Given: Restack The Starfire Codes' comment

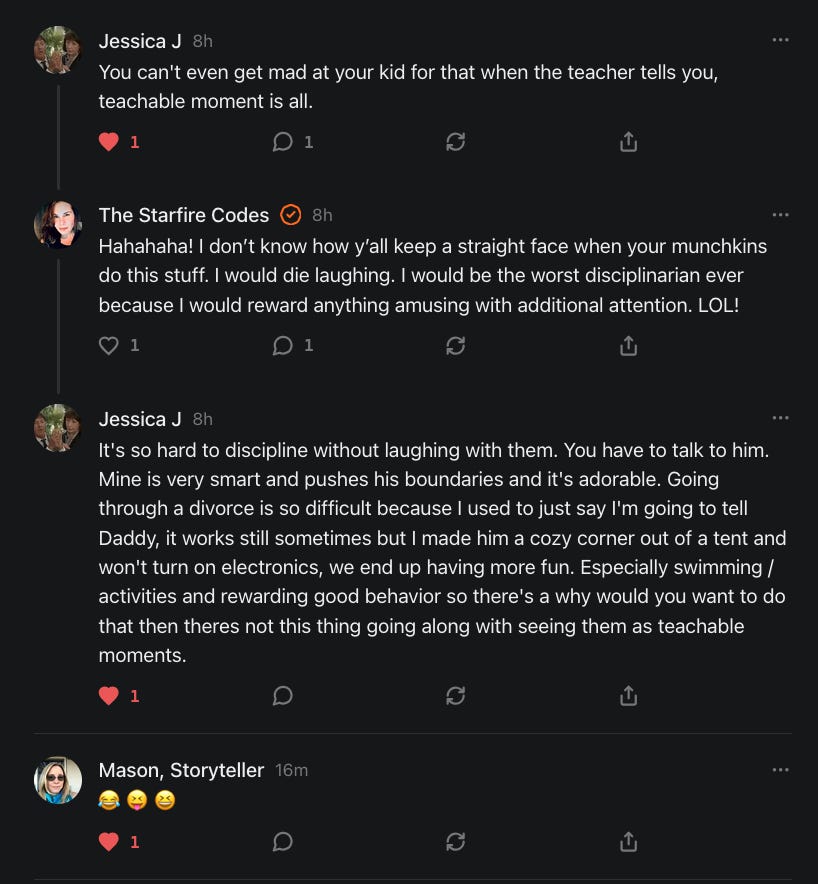Looking at the screenshot, I should click(x=455, y=345).
